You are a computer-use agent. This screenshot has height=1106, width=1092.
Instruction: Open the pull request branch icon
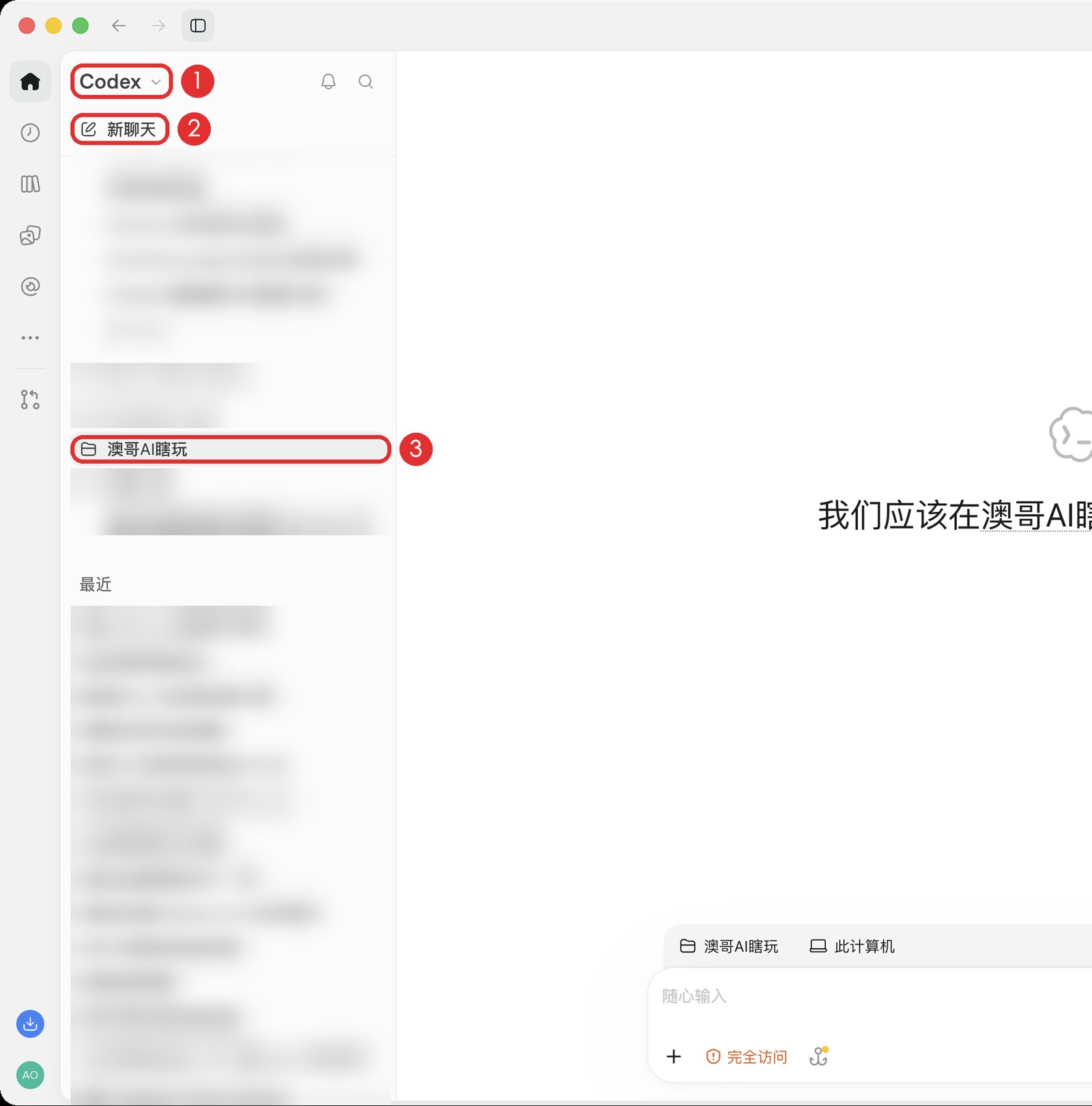(x=30, y=399)
